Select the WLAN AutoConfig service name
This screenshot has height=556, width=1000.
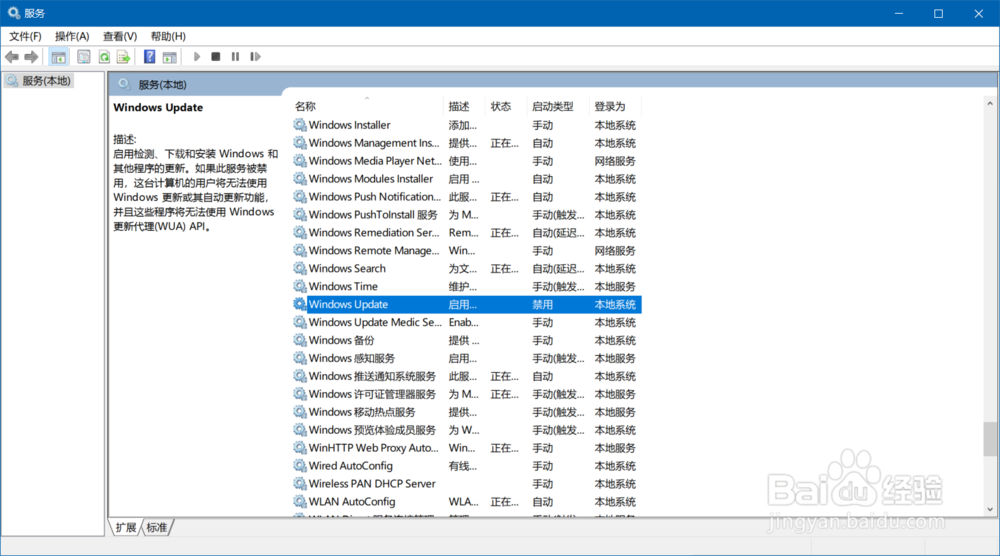click(x=352, y=501)
